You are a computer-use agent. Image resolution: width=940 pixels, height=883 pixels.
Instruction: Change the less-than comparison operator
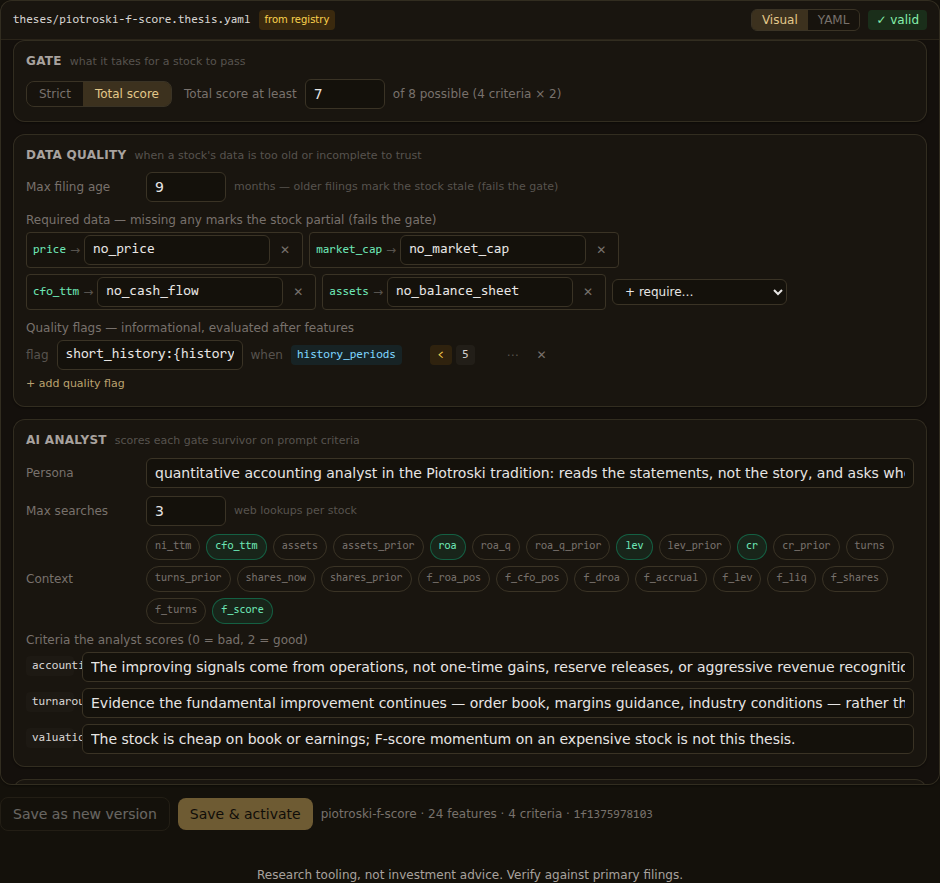point(441,354)
